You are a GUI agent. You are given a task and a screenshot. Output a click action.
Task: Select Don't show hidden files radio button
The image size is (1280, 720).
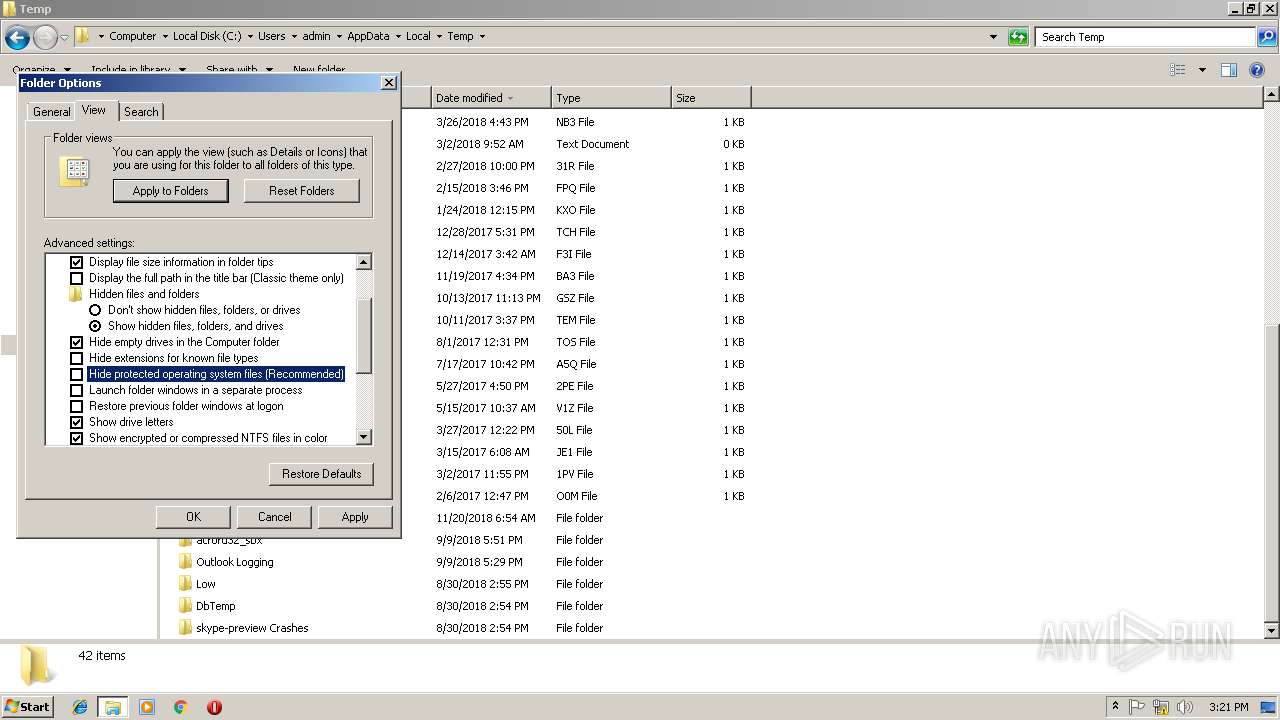click(95, 310)
